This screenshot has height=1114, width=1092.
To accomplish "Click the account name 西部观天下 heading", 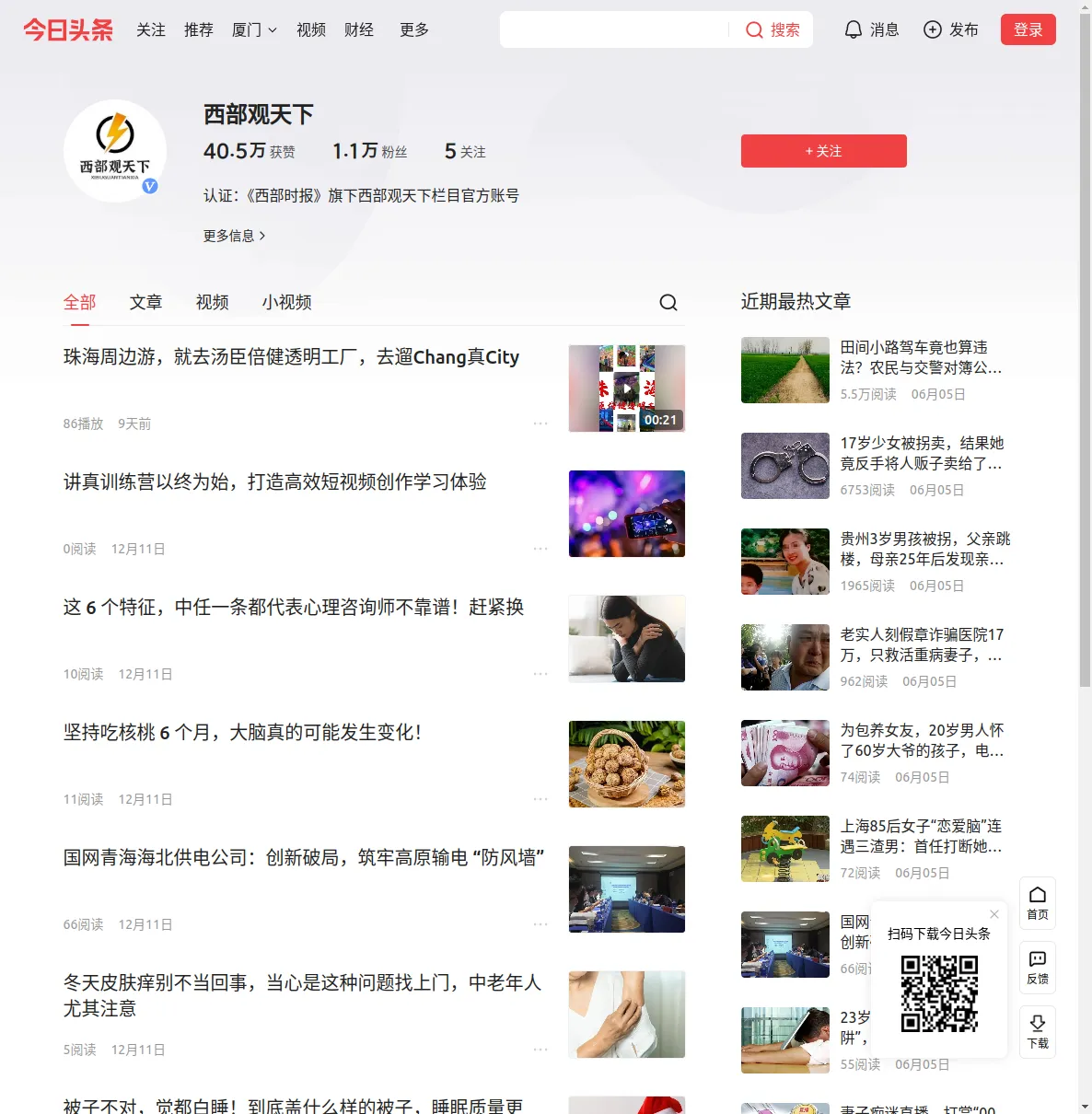I will 259,114.
